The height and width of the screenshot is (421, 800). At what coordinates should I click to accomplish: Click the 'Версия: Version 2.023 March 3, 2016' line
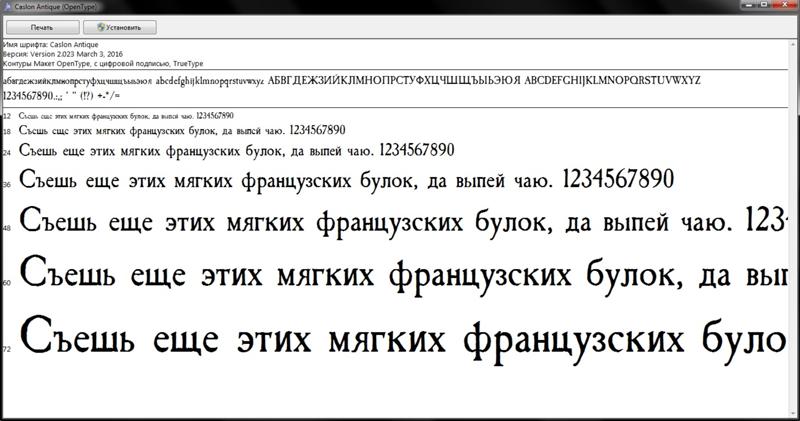63,54
